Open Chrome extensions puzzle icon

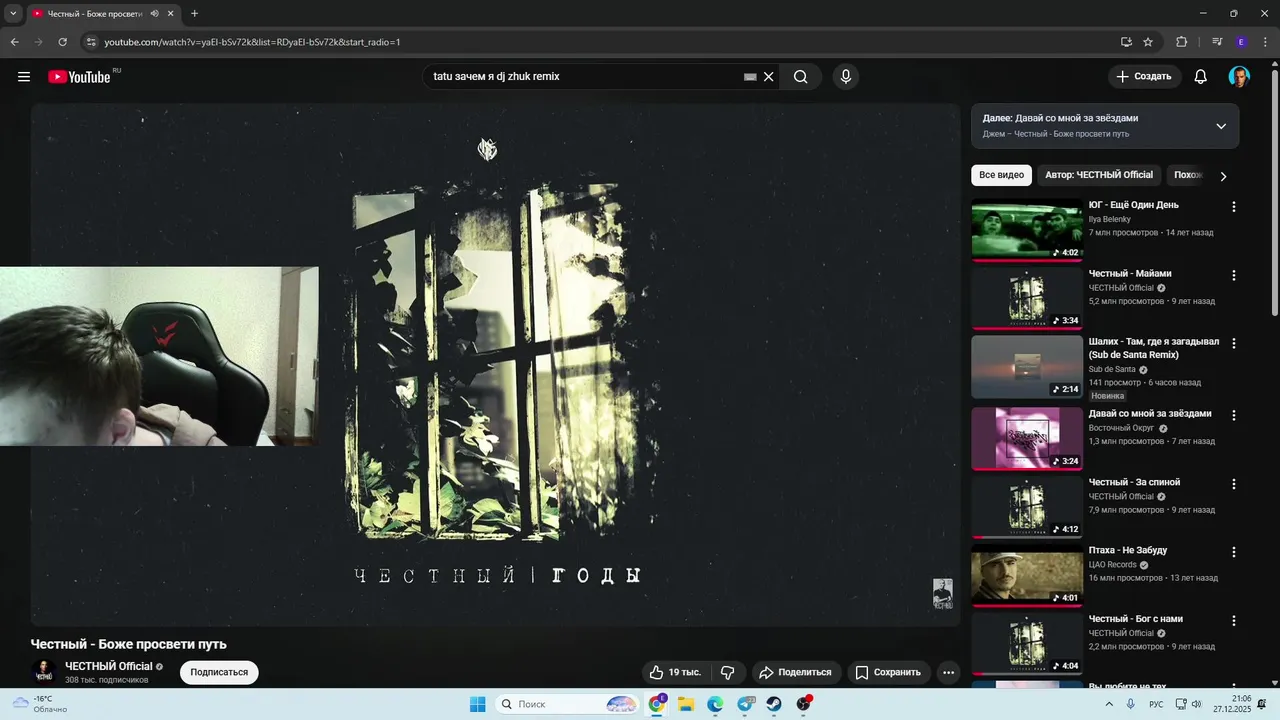pyautogui.click(x=1181, y=42)
